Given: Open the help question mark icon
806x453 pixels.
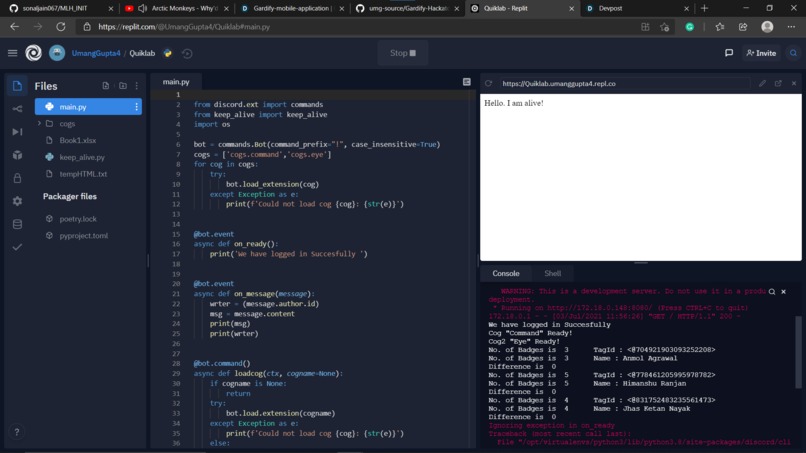Looking at the screenshot, I should pyautogui.click(x=16, y=432).
